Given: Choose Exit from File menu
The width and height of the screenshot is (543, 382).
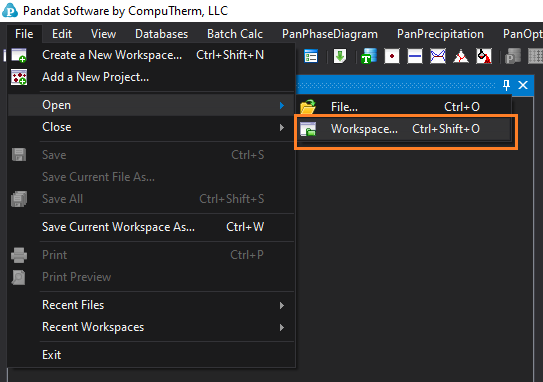Looking at the screenshot, I should [x=151, y=355].
